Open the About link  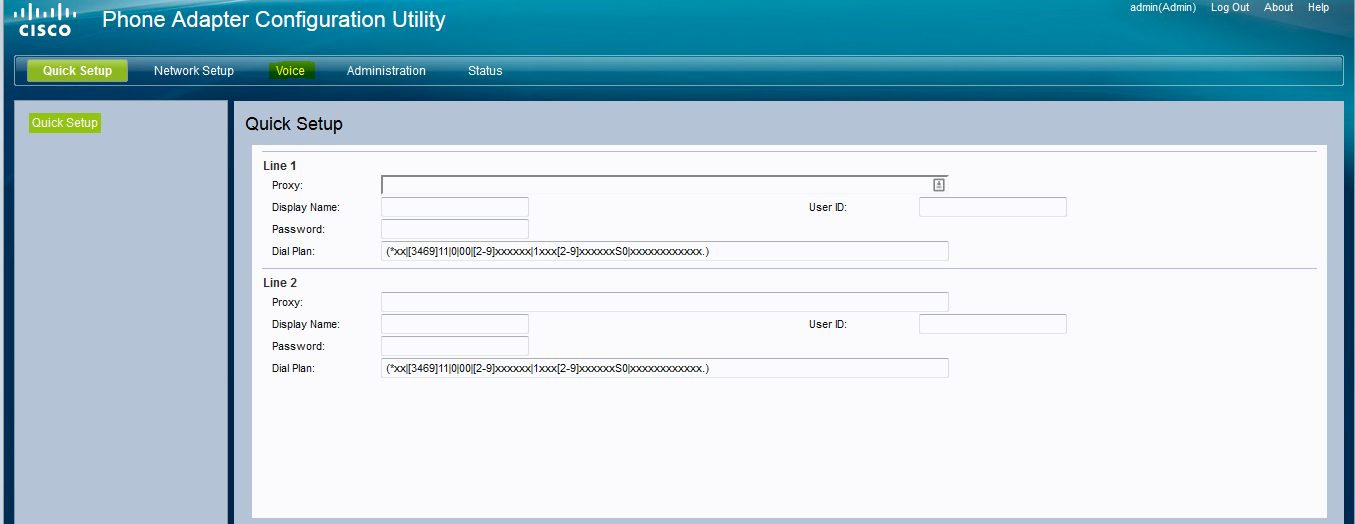pos(1278,7)
